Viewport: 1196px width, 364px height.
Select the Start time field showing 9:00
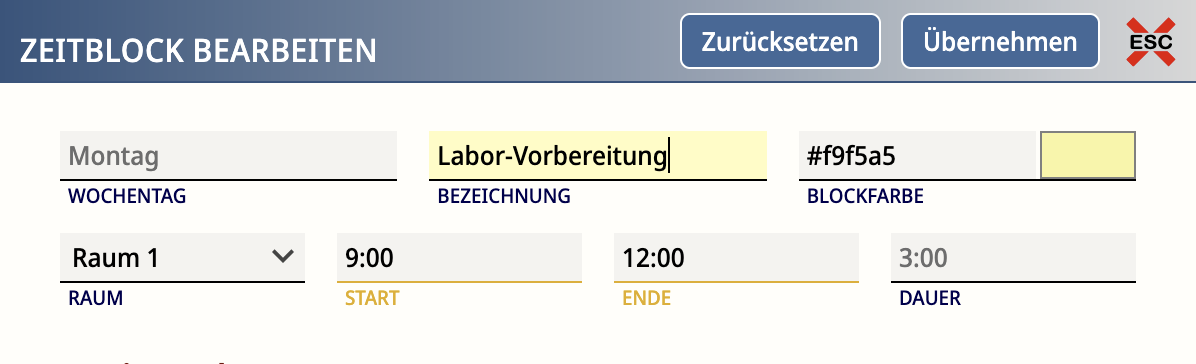(x=459, y=258)
